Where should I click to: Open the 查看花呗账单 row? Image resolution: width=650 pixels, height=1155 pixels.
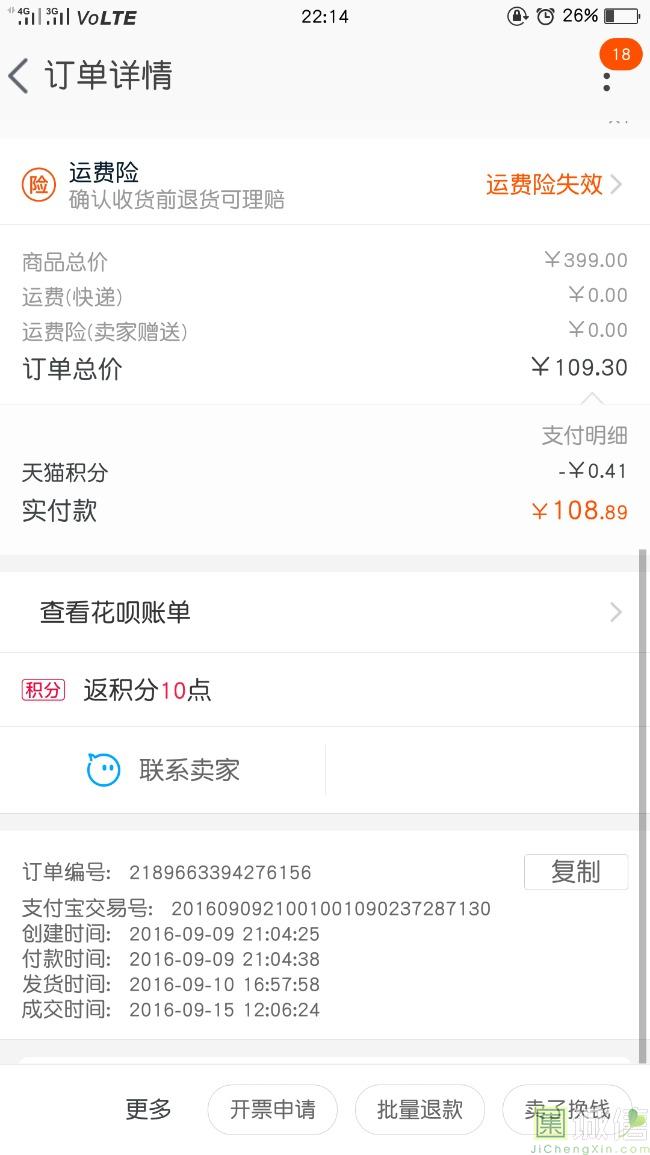[x=115, y=612]
